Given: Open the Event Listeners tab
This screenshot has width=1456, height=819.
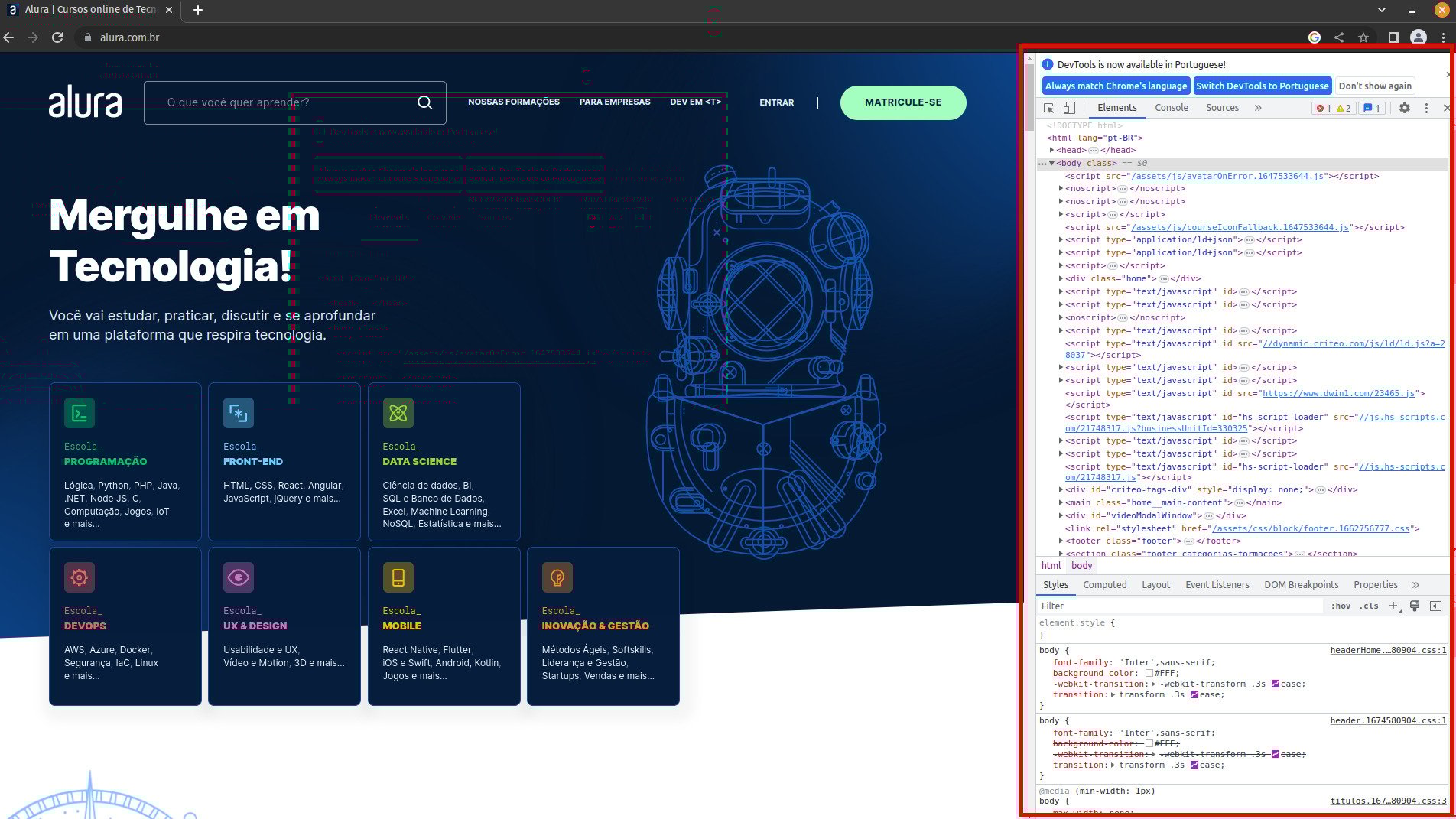Looking at the screenshot, I should pyautogui.click(x=1217, y=585).
